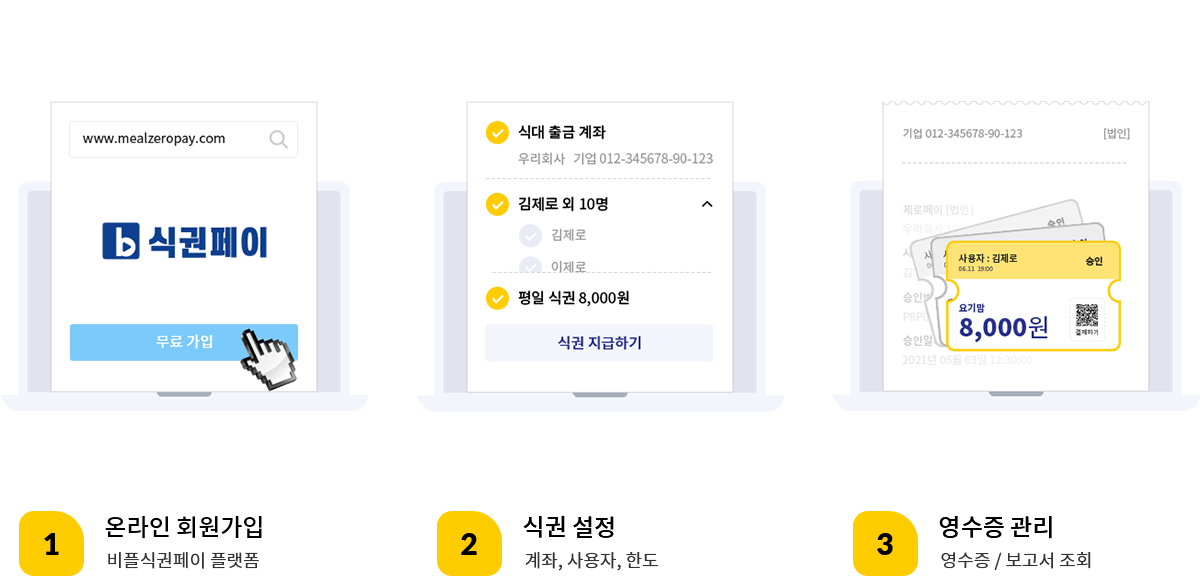Click the QR code on the meal ticket

1087,316
